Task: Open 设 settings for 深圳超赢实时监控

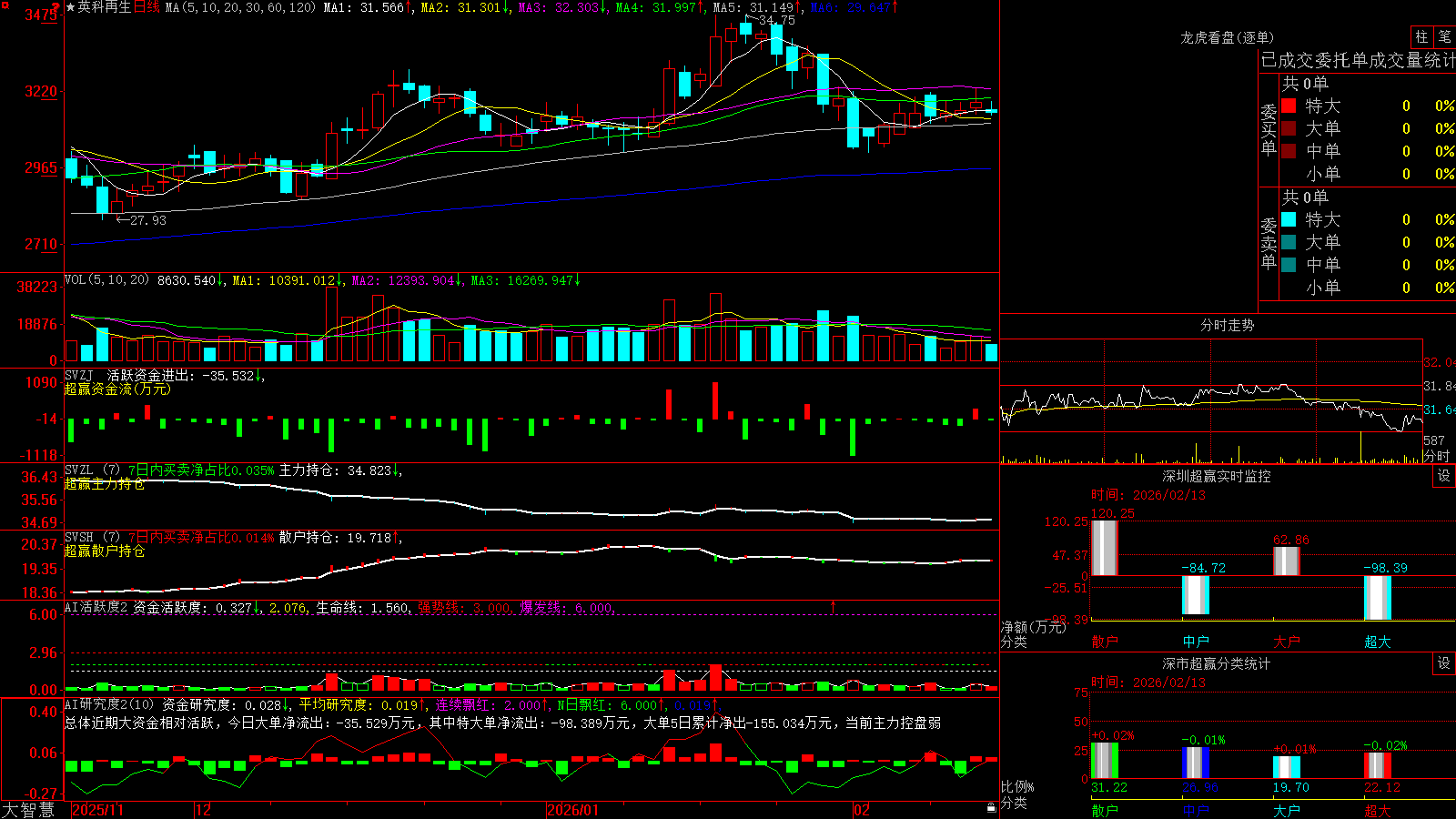Action: [x=1444, y=476]
